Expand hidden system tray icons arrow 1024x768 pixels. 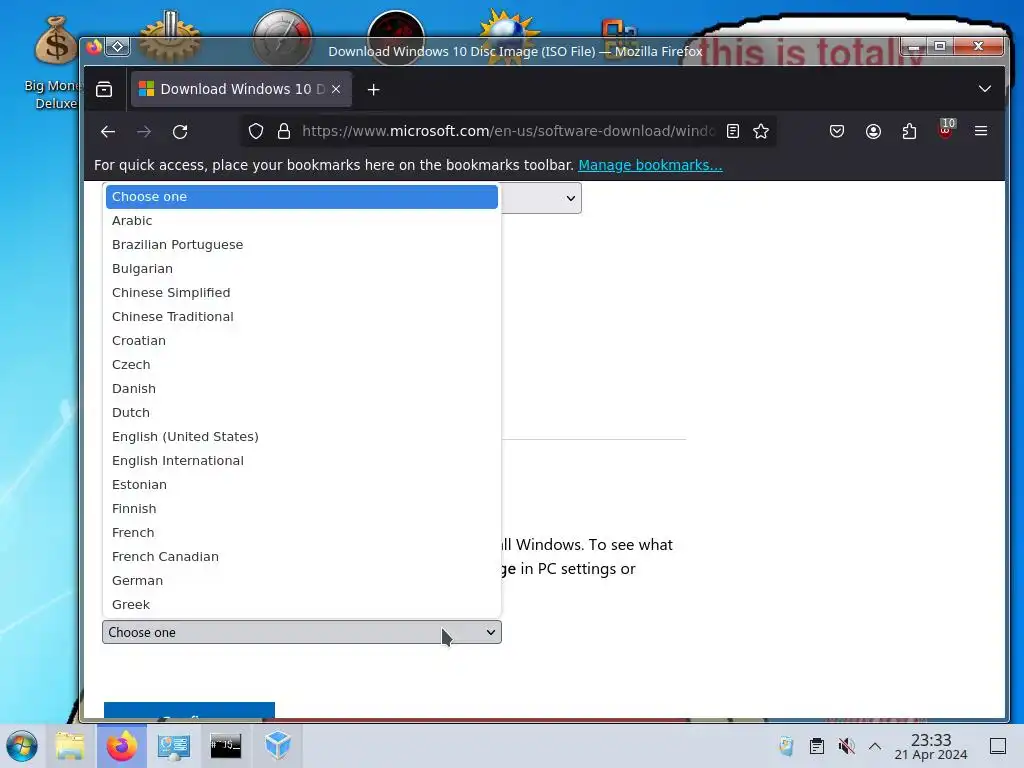(x=875, y=746)
